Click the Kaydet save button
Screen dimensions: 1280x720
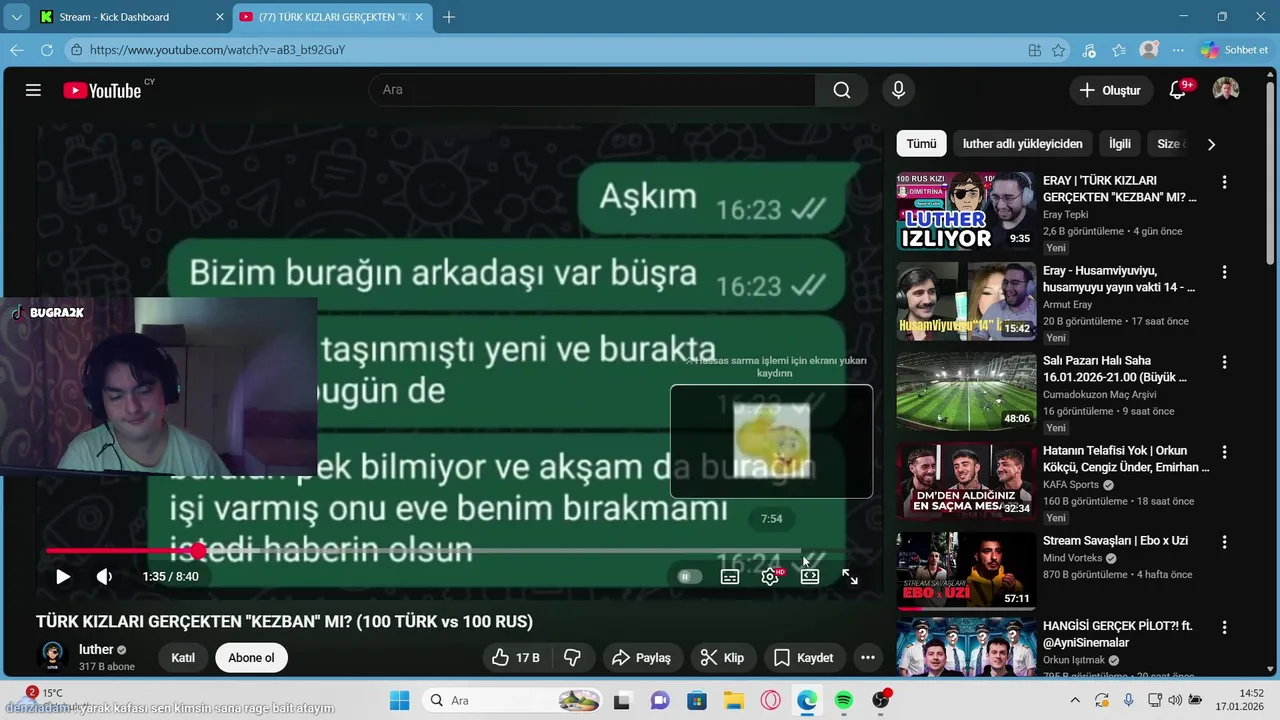tap(804, 657)
